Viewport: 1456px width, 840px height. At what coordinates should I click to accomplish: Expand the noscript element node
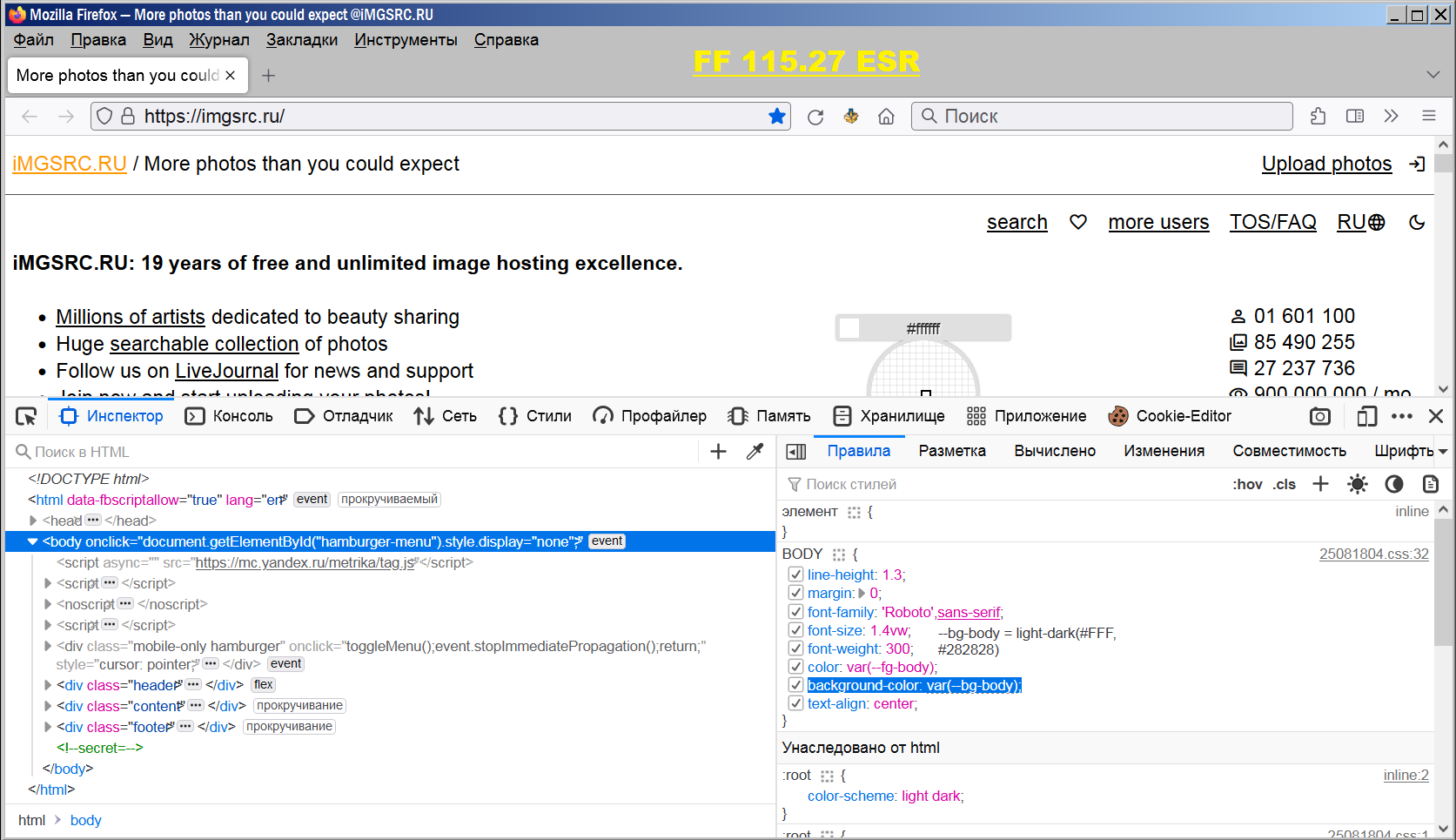pyautogui.click(x=48, y=604)
